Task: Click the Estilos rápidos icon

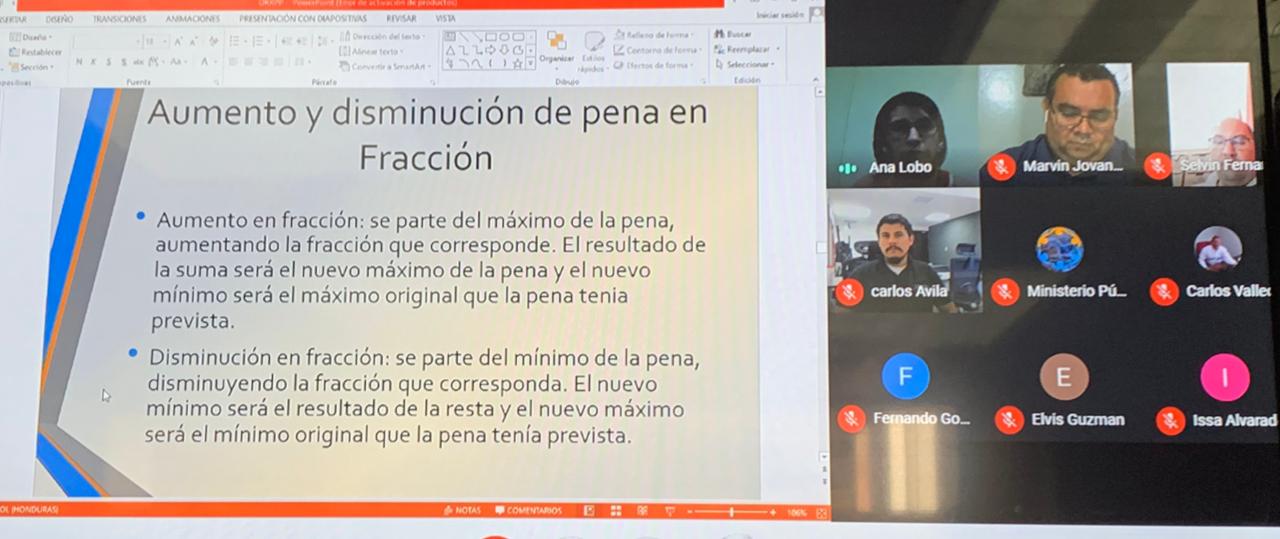Action: click(593, 48)
